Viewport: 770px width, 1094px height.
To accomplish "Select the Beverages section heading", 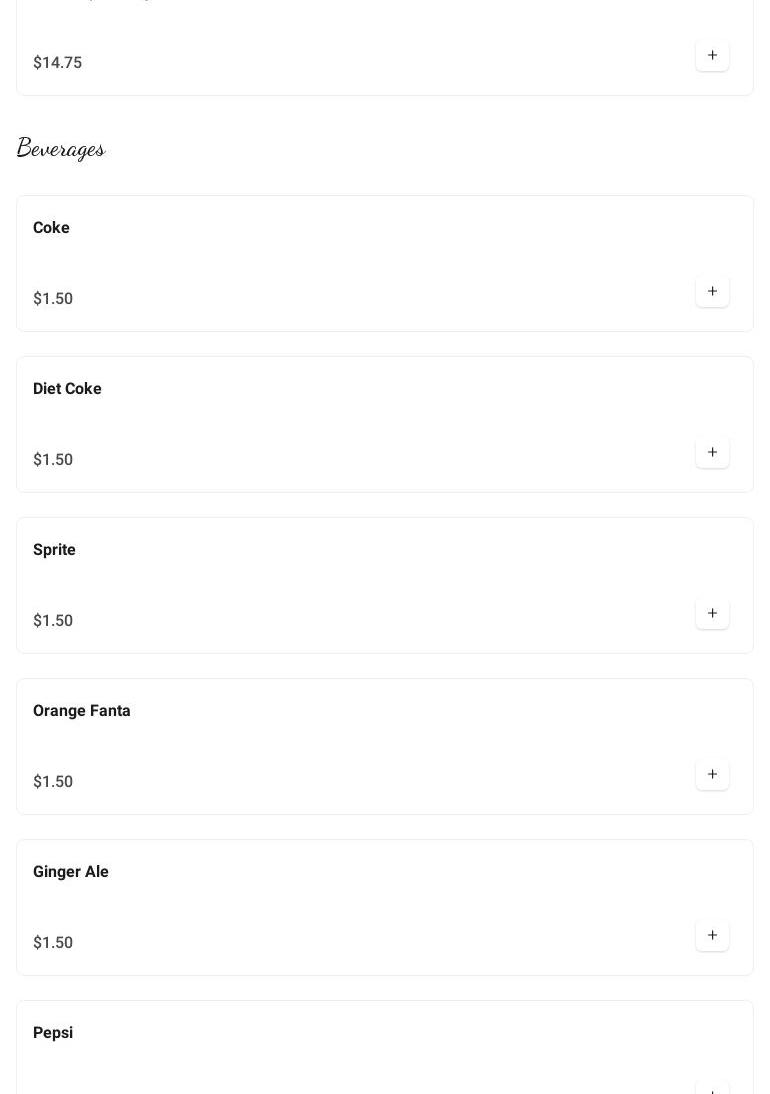I will click(x=61, y=149).
